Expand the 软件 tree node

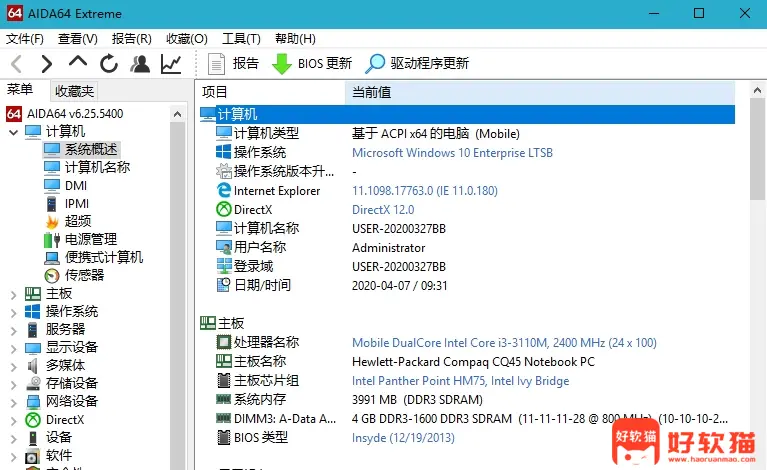(14, 457)
